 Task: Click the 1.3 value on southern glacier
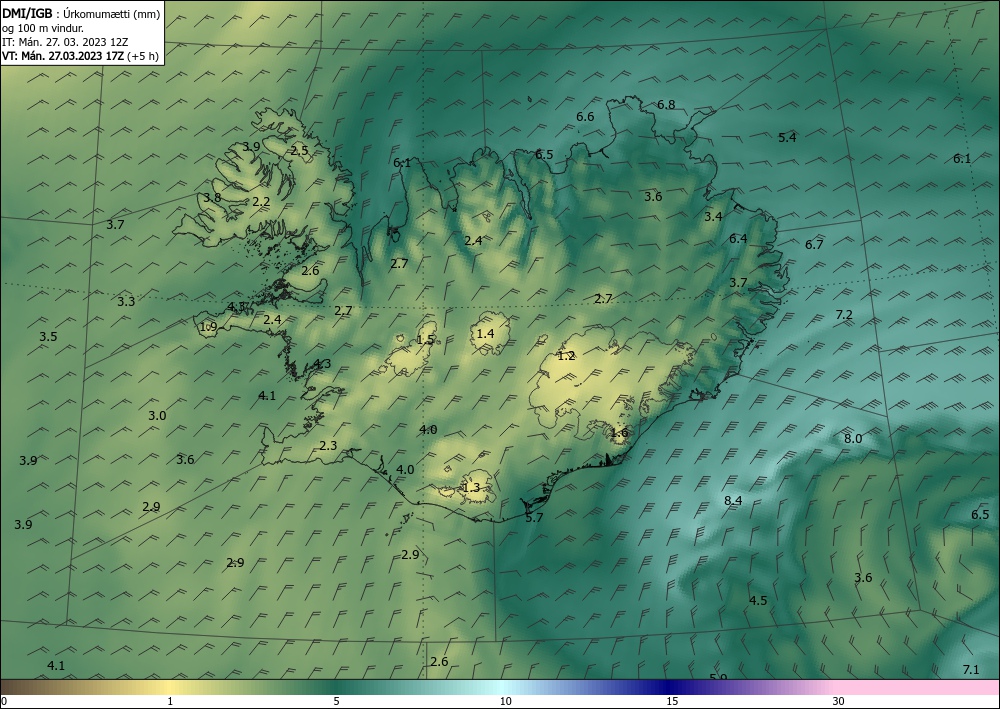[x=470, y=488]
